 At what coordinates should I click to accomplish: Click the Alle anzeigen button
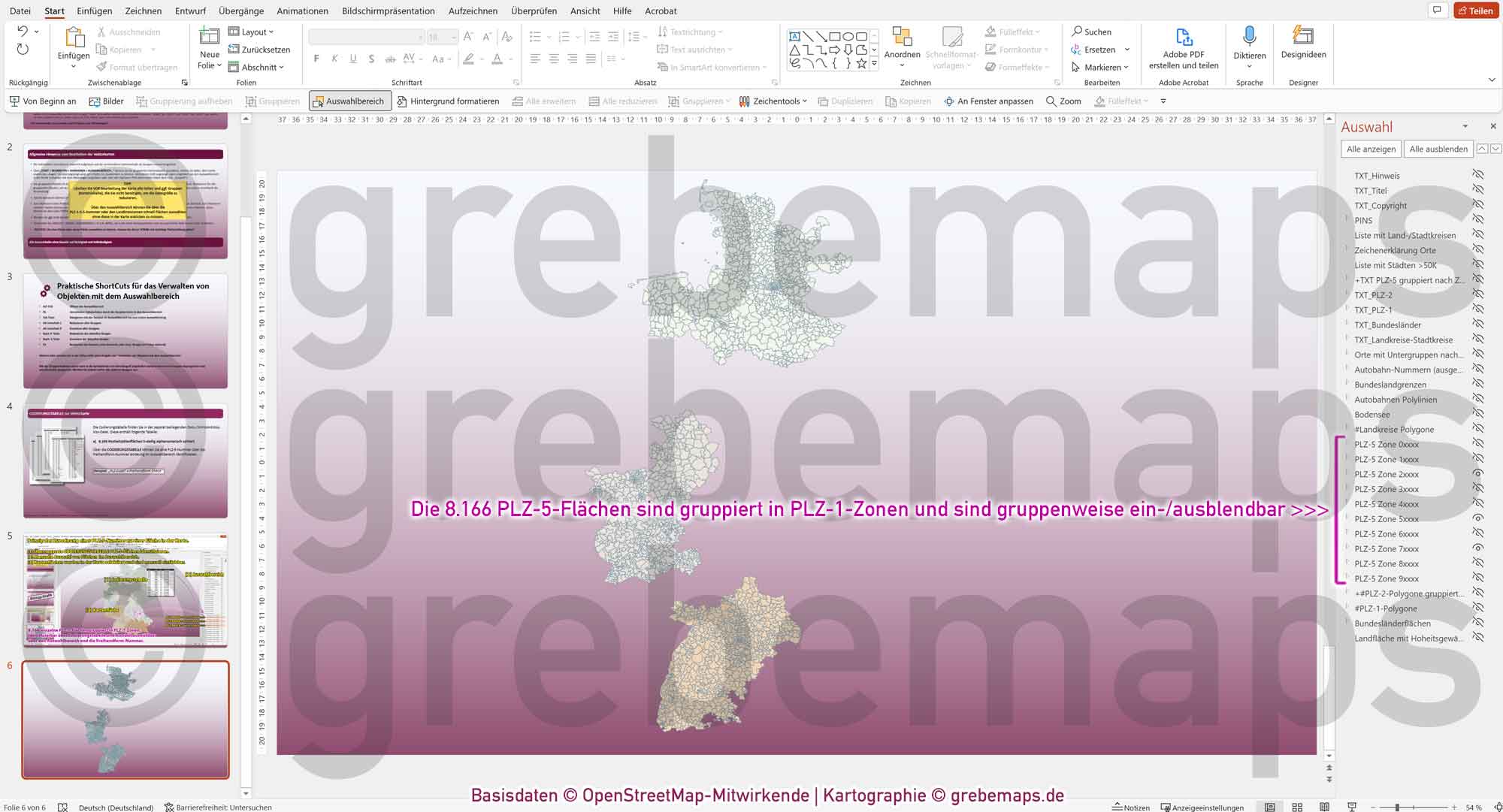tap(1371, 149)
